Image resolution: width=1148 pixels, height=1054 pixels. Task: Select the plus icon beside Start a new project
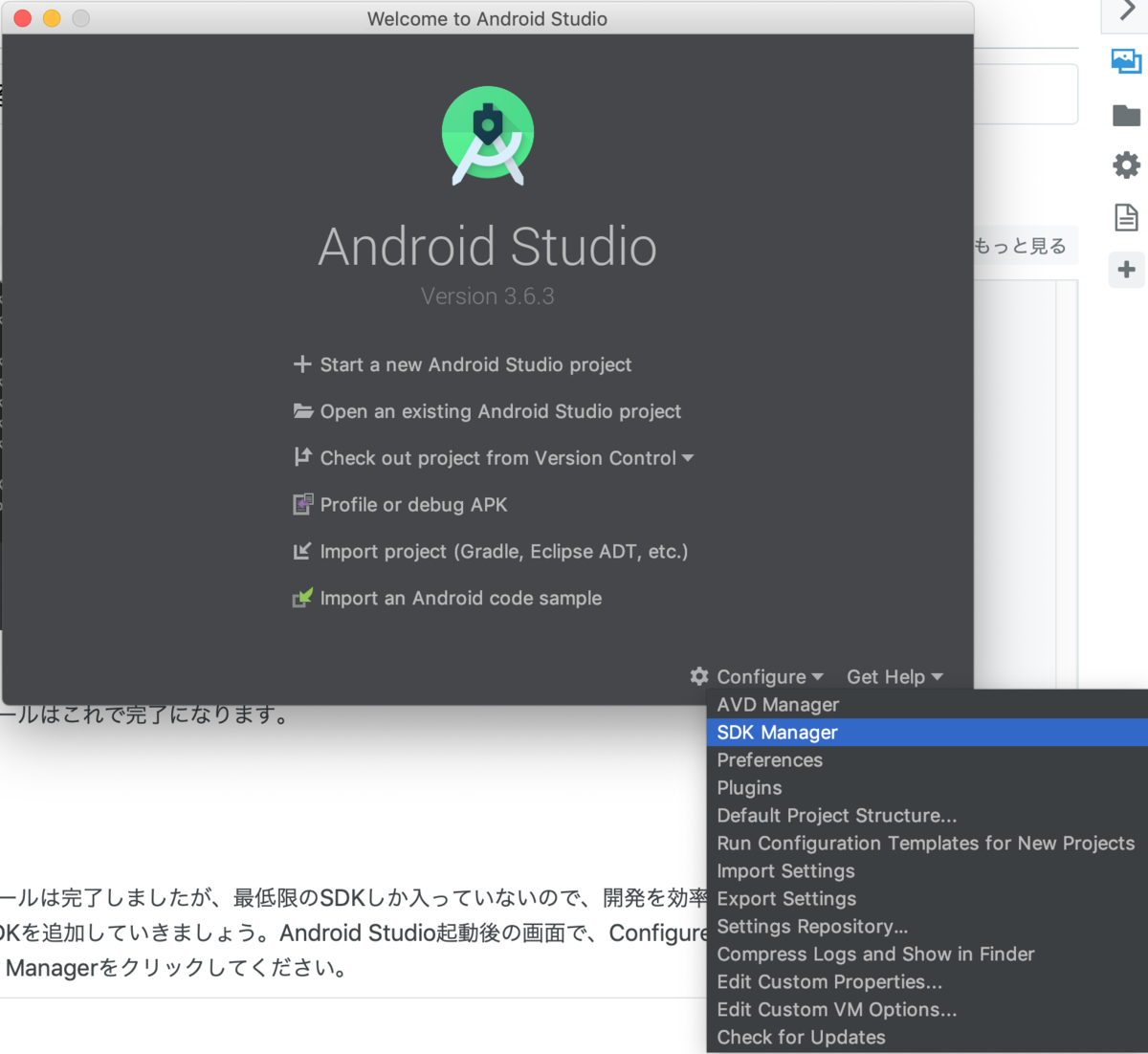coord(300,364)
